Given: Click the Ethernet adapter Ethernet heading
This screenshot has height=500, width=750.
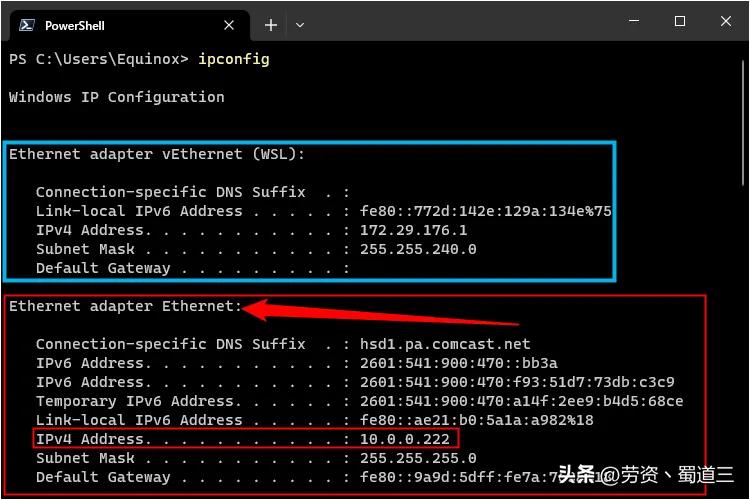Looking at the screenshot, I should click(x=125, y=306).
